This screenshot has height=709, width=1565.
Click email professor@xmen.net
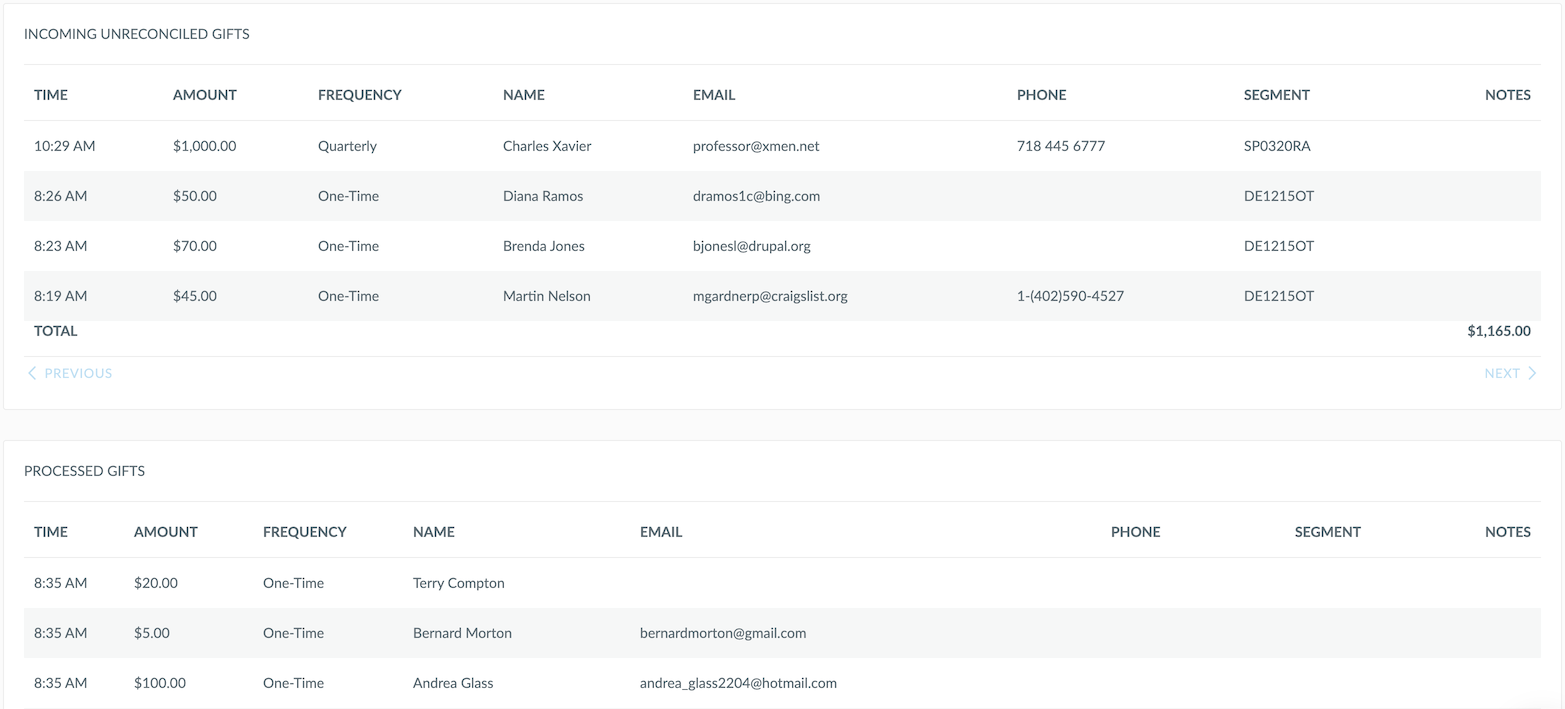point(756,146)
